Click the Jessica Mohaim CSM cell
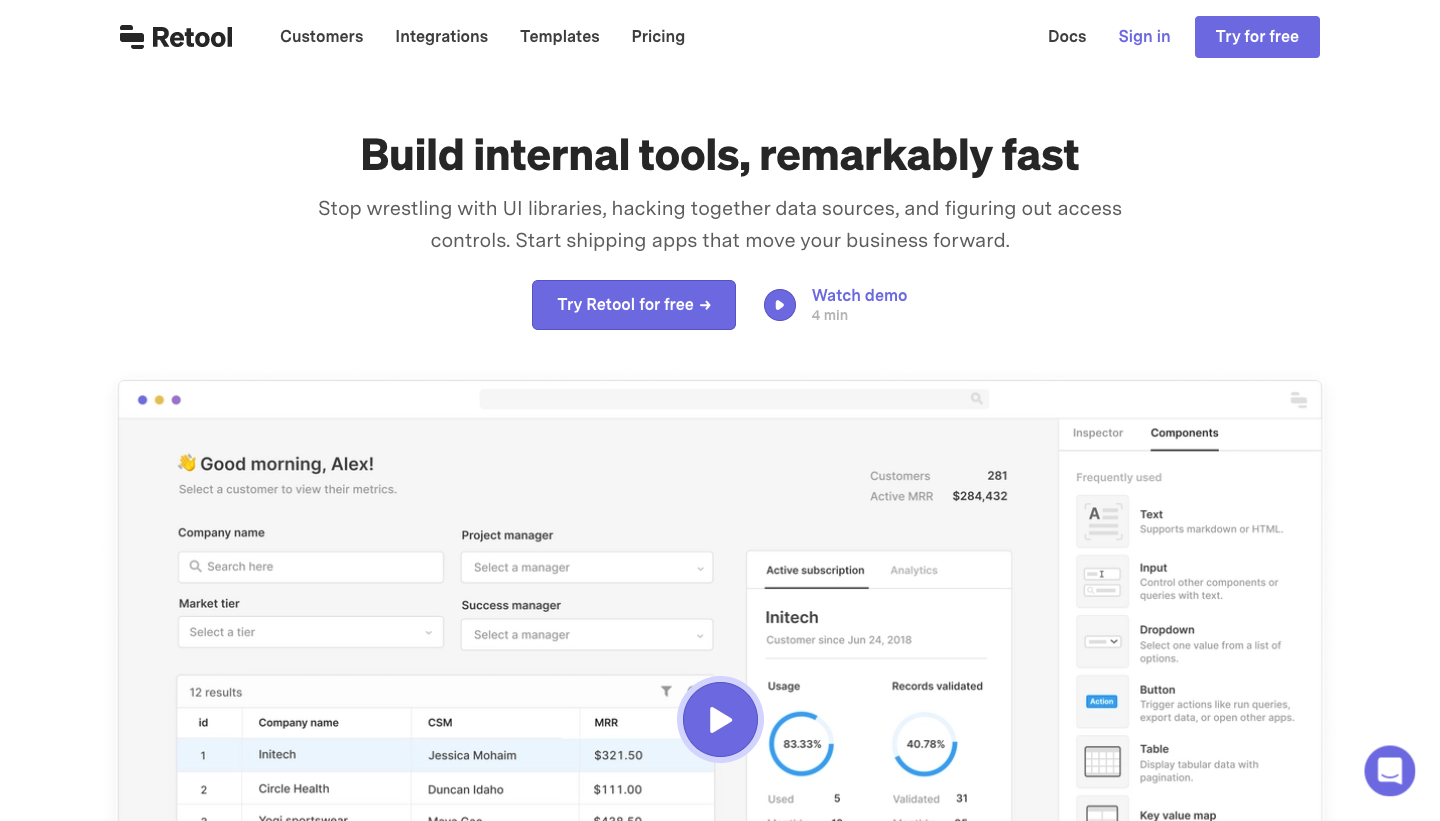This screenshot has width=1440, height=821. [x=472, y=755]
